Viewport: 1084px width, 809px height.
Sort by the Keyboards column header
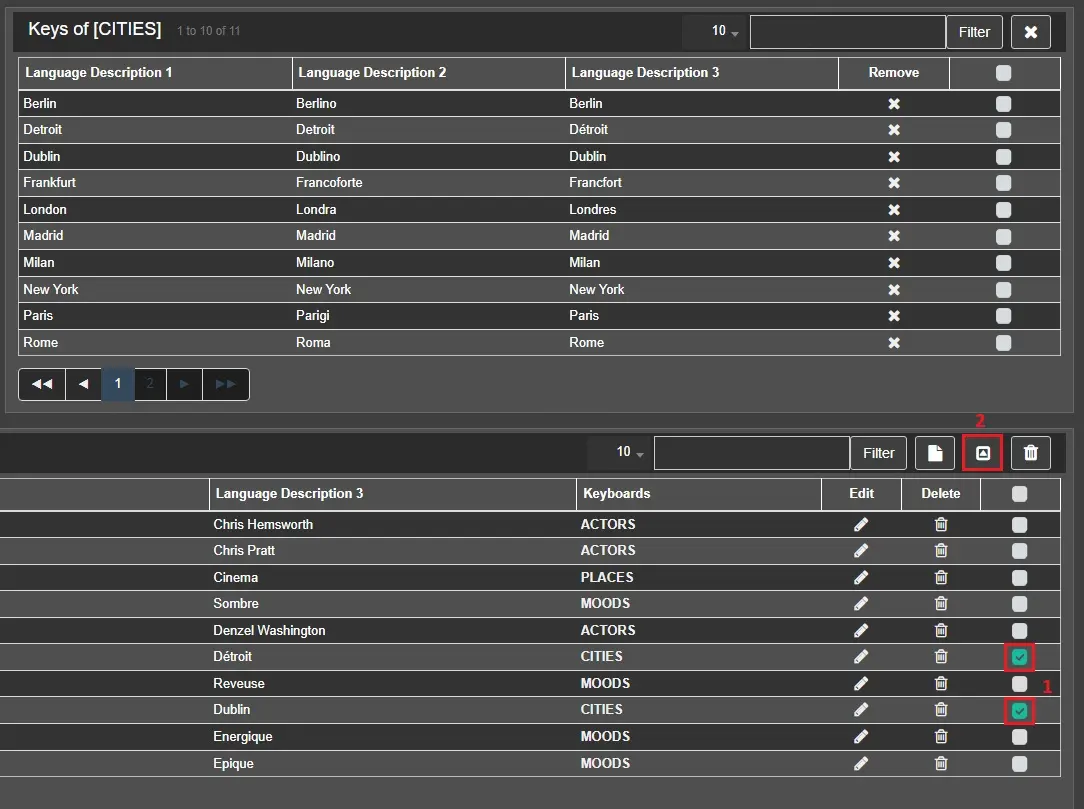[x=617, y=493]
